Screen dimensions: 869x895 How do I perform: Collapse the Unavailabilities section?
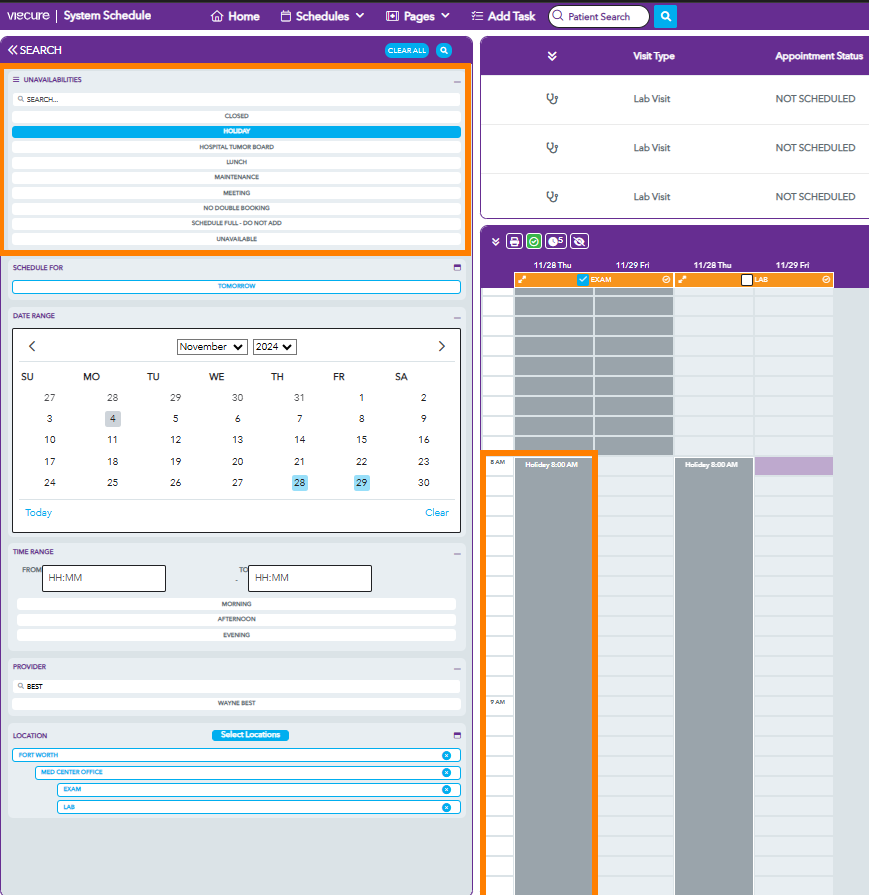[x=457, y=82]
